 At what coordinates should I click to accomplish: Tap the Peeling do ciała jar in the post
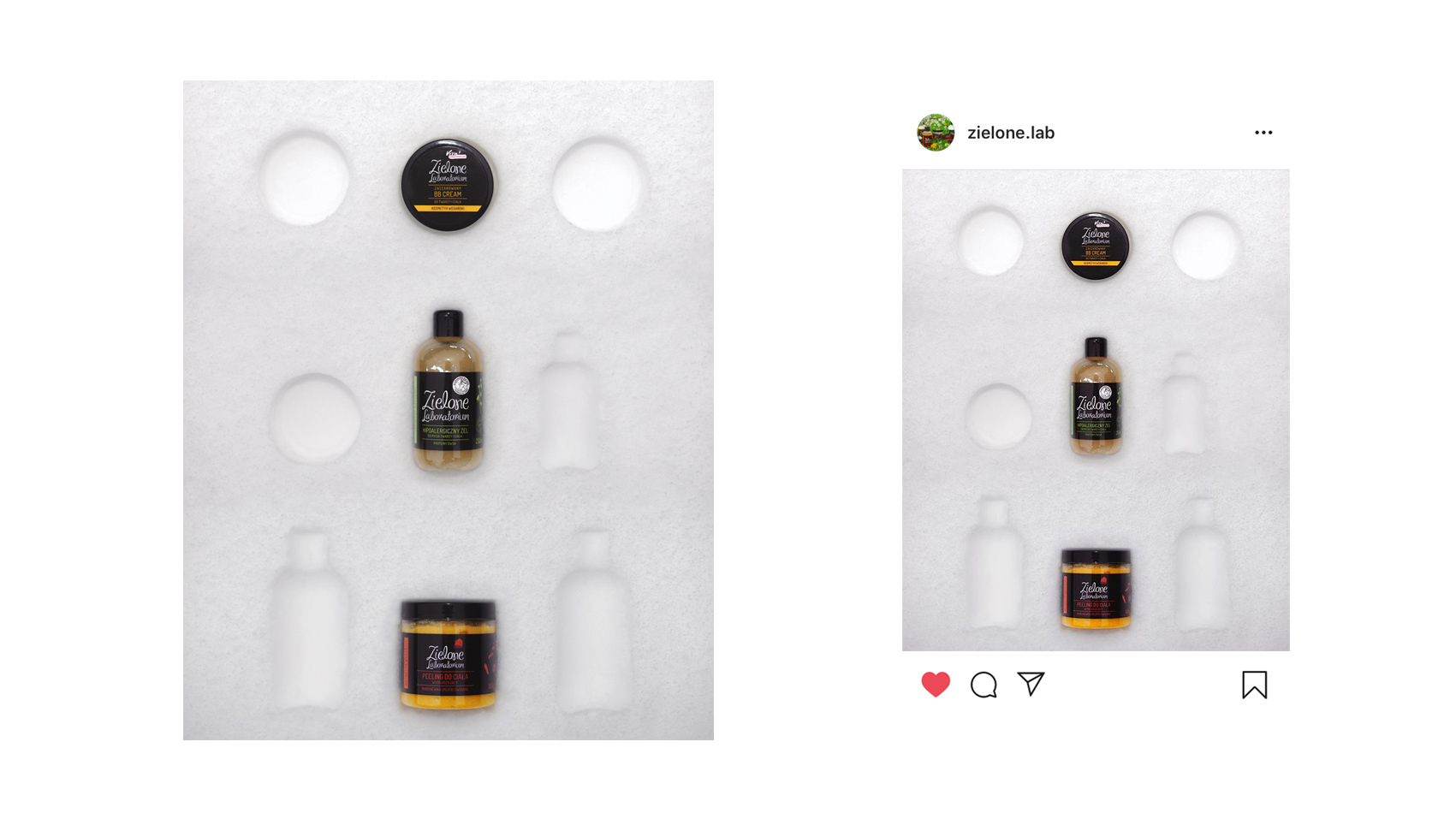(1096, 590)
